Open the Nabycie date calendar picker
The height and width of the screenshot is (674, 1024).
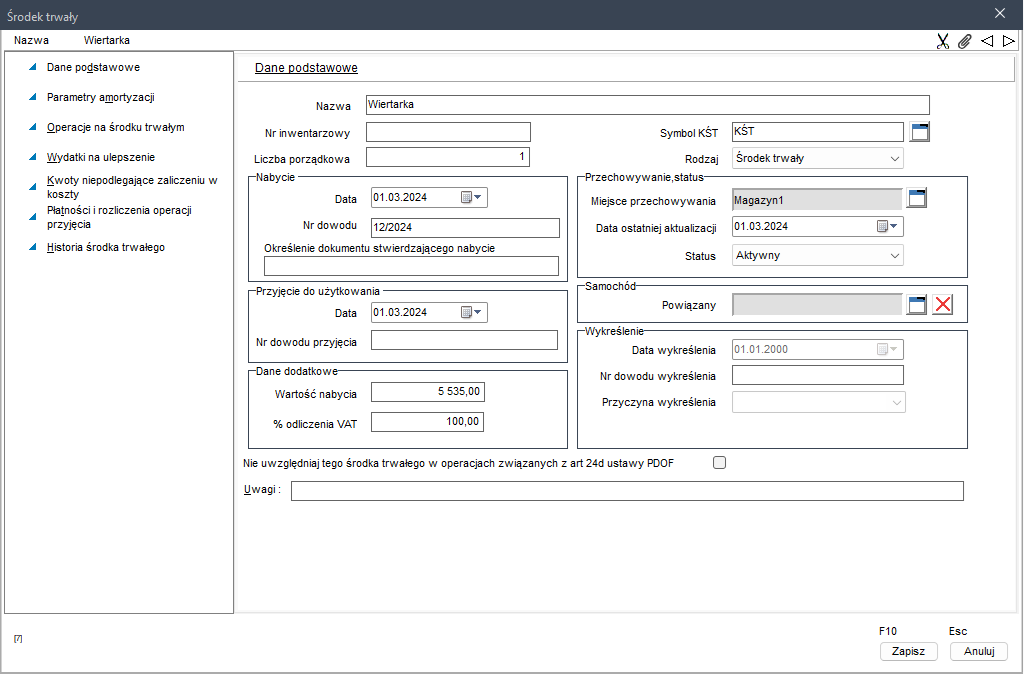(472, 198)
